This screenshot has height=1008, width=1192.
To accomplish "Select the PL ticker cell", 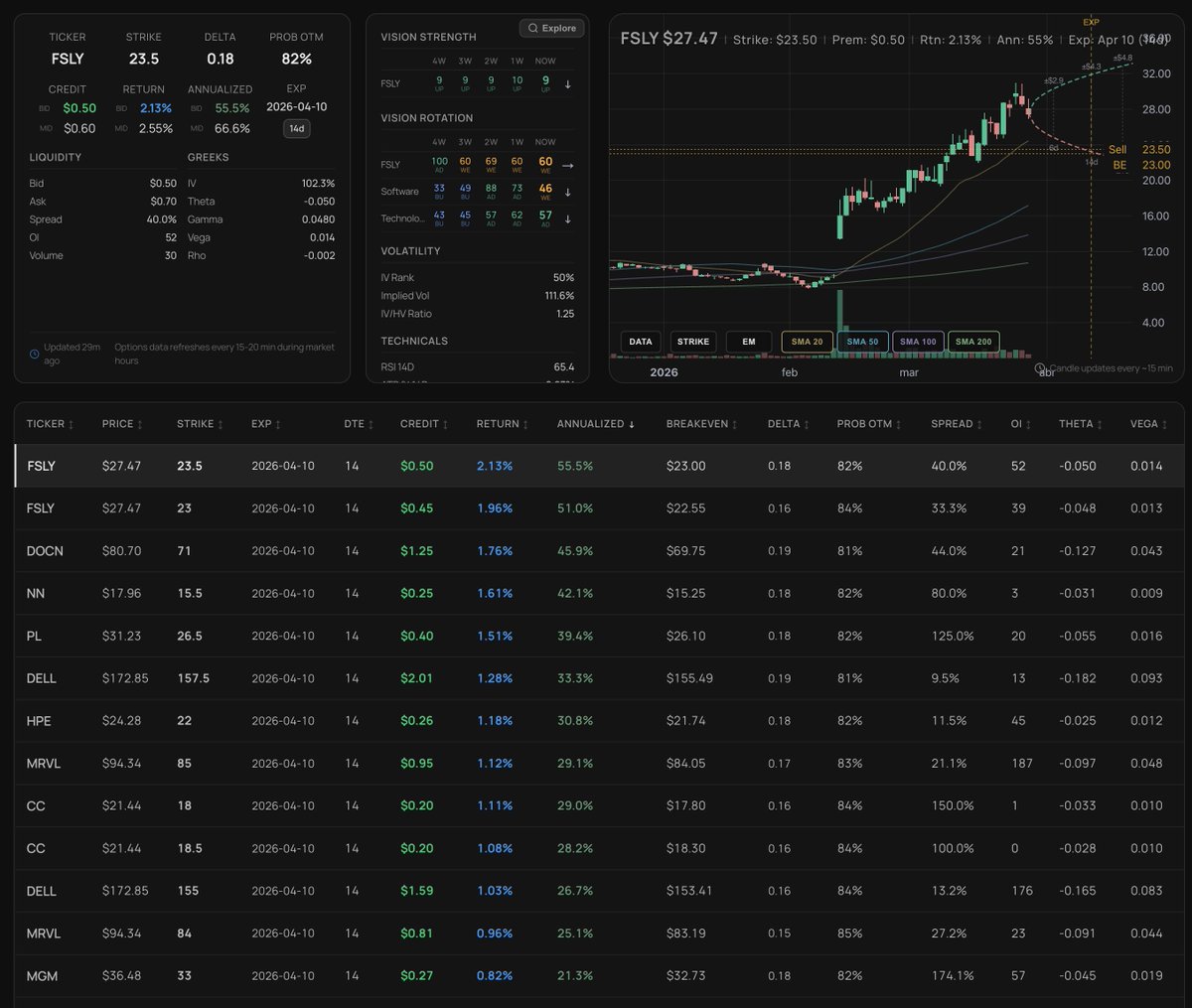I will [x=34, y=637].
